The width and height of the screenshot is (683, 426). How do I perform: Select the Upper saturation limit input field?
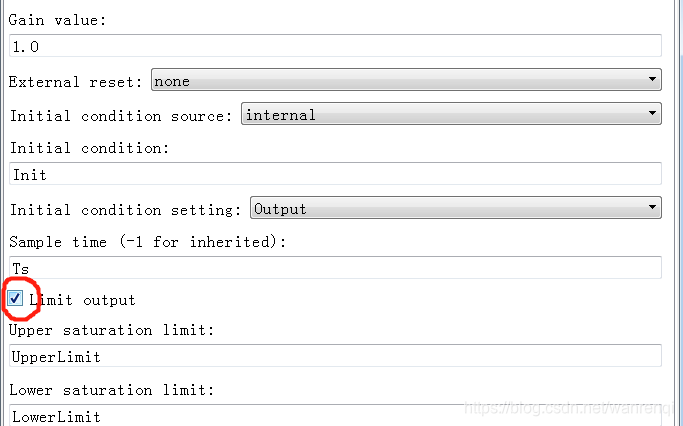[x=335, y=356]
